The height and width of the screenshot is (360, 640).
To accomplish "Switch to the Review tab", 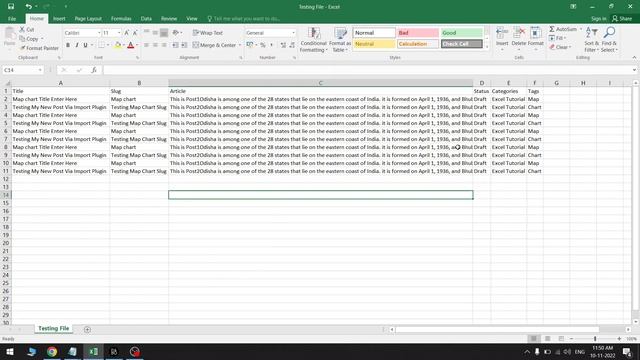I will (x=169, y=19).
